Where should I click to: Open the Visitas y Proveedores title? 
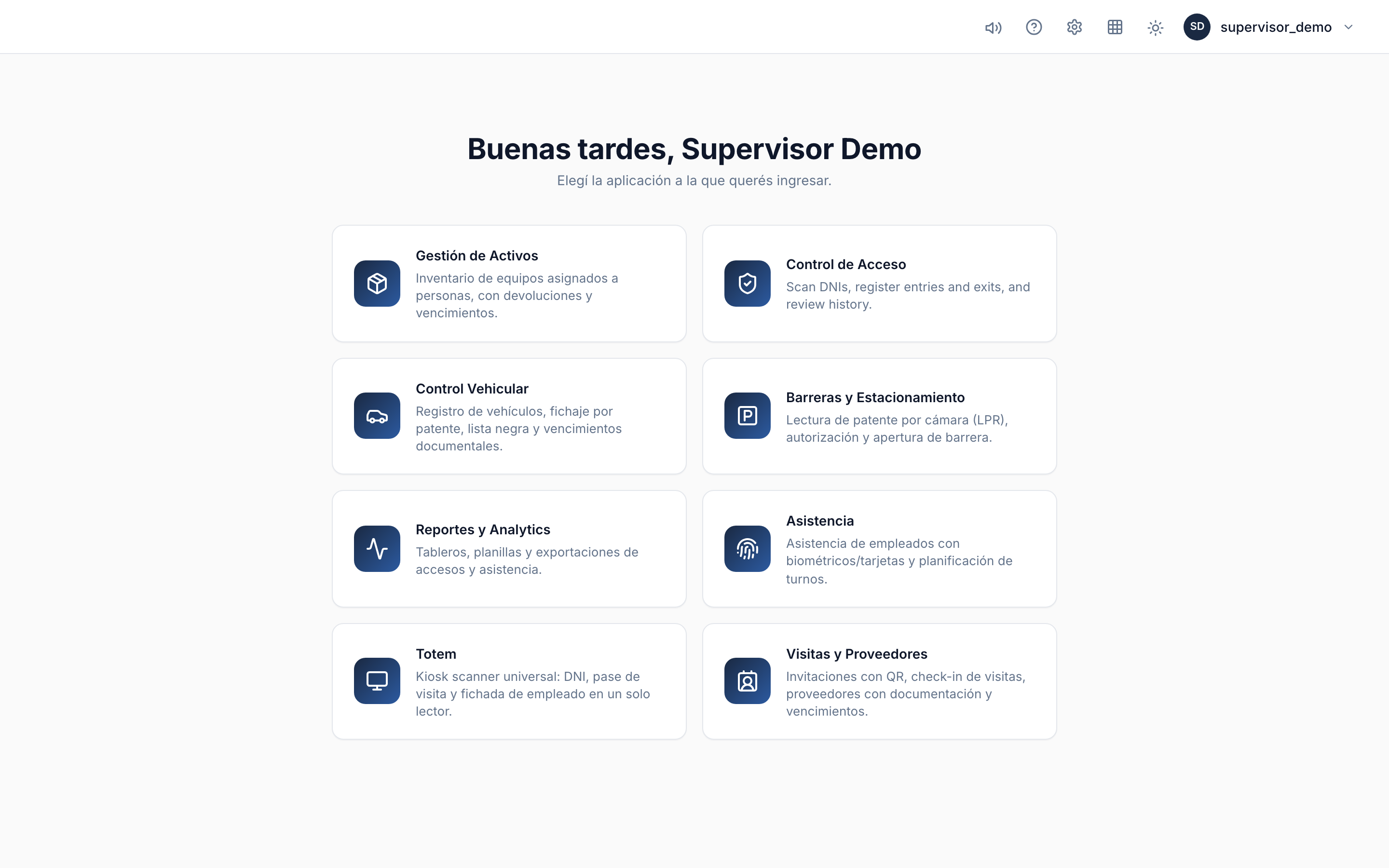tap(857, 654)
